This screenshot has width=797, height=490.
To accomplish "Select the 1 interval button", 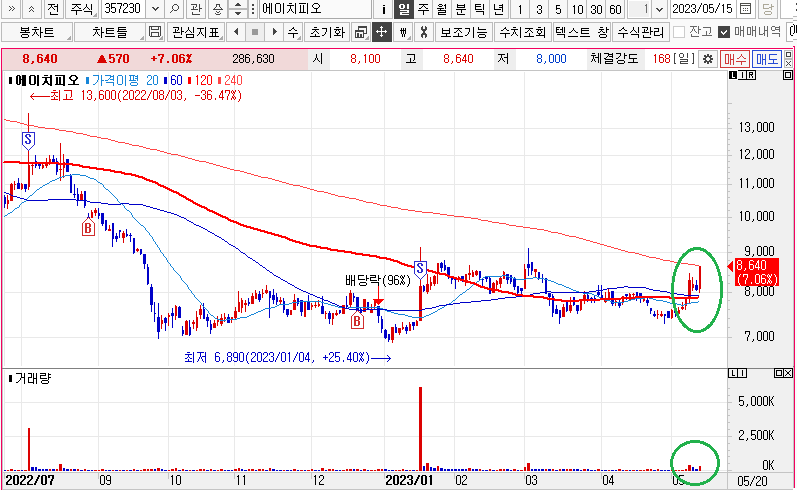I will [520, 9].
